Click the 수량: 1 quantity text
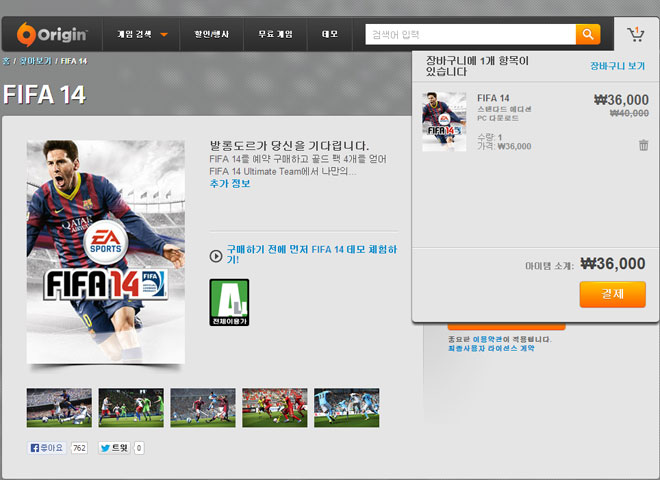 (490, 137)
